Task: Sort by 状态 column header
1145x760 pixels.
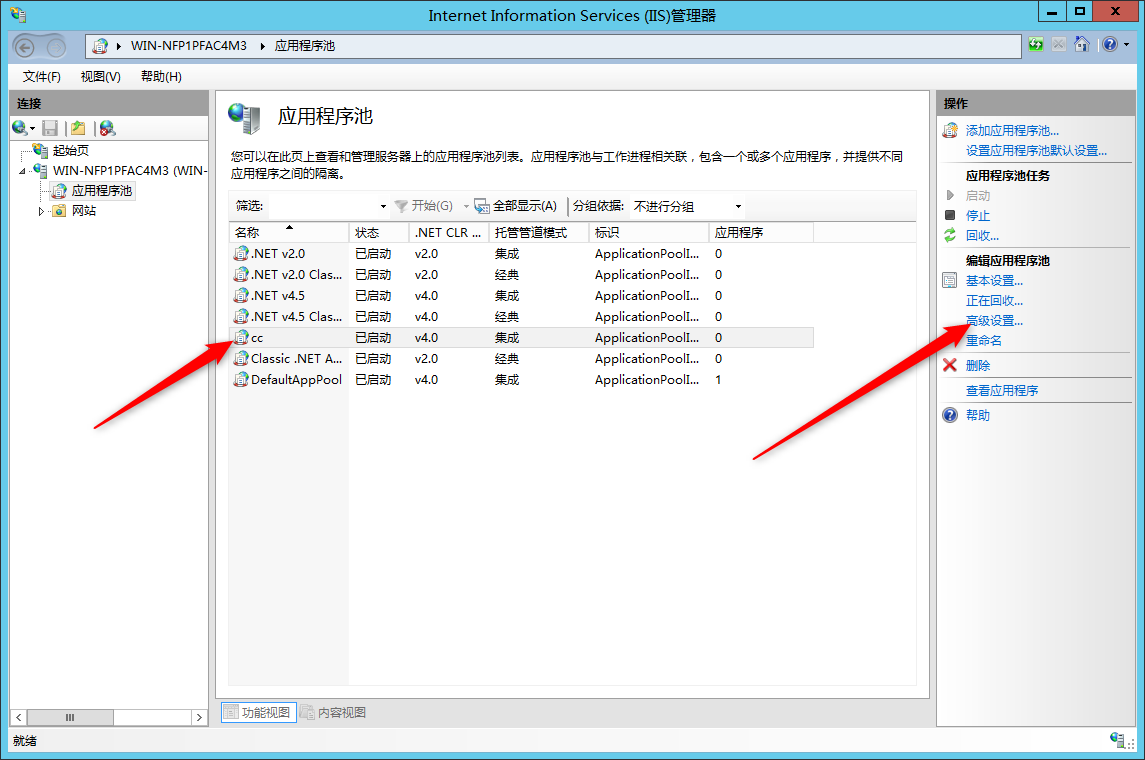Action: point(378,232)
